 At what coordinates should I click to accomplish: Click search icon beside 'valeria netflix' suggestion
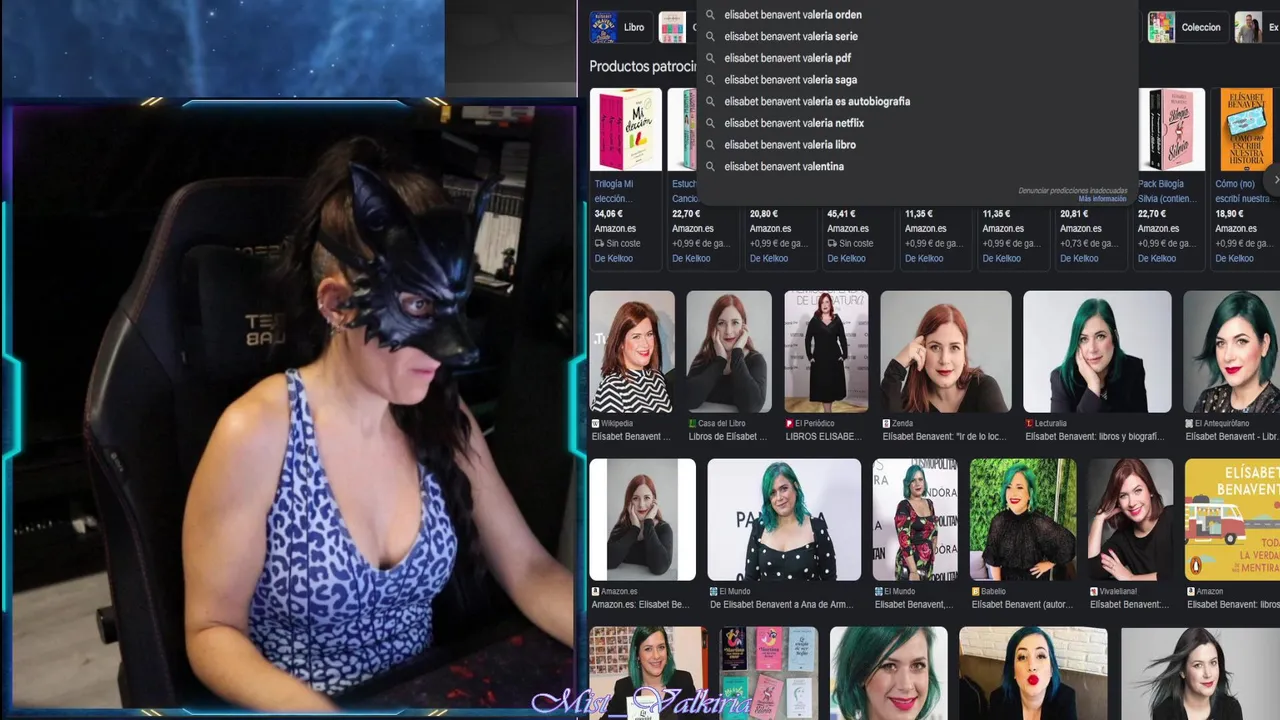coord(710,123)
